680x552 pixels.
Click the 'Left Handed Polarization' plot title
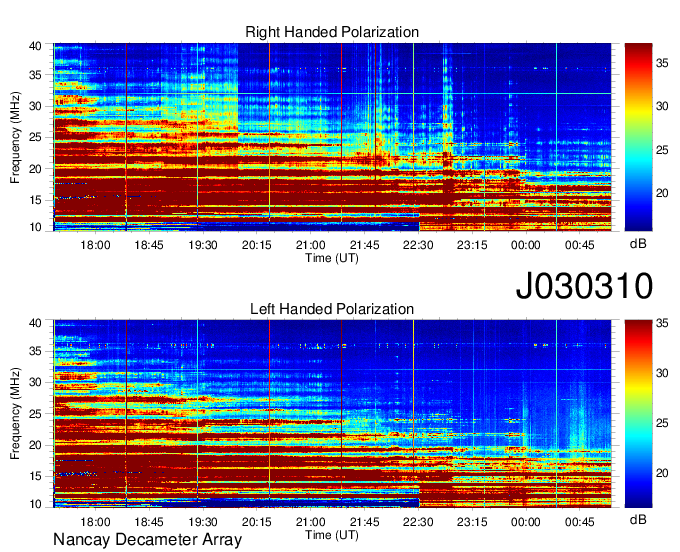click(332, 309)
